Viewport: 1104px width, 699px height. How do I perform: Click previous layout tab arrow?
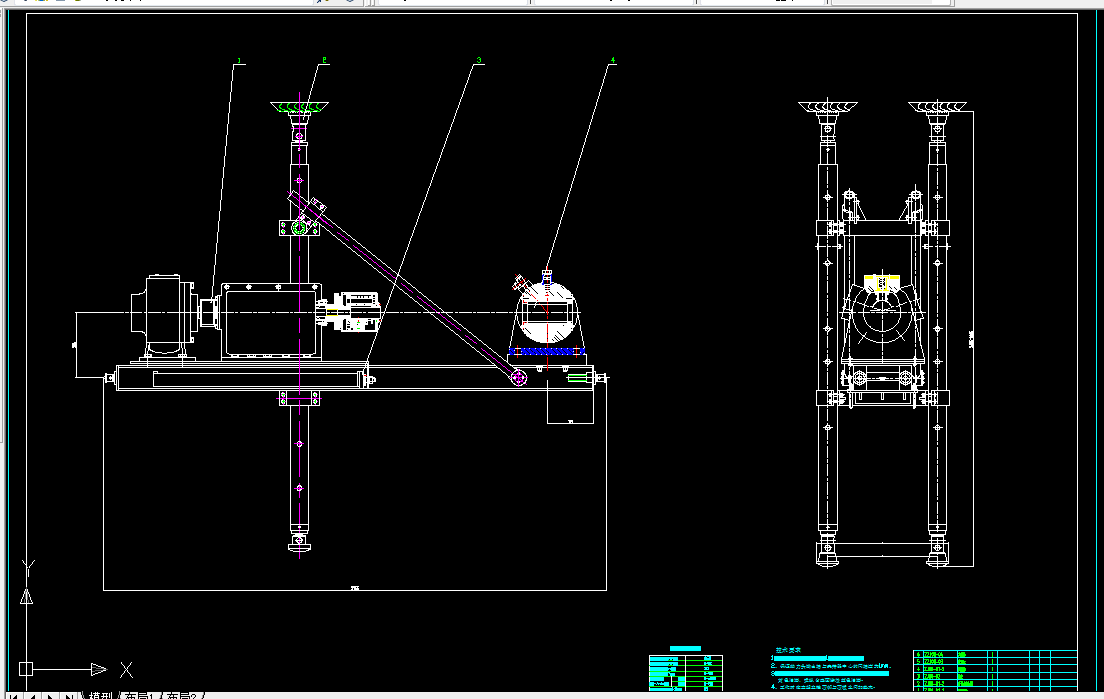tap(32, 695)
